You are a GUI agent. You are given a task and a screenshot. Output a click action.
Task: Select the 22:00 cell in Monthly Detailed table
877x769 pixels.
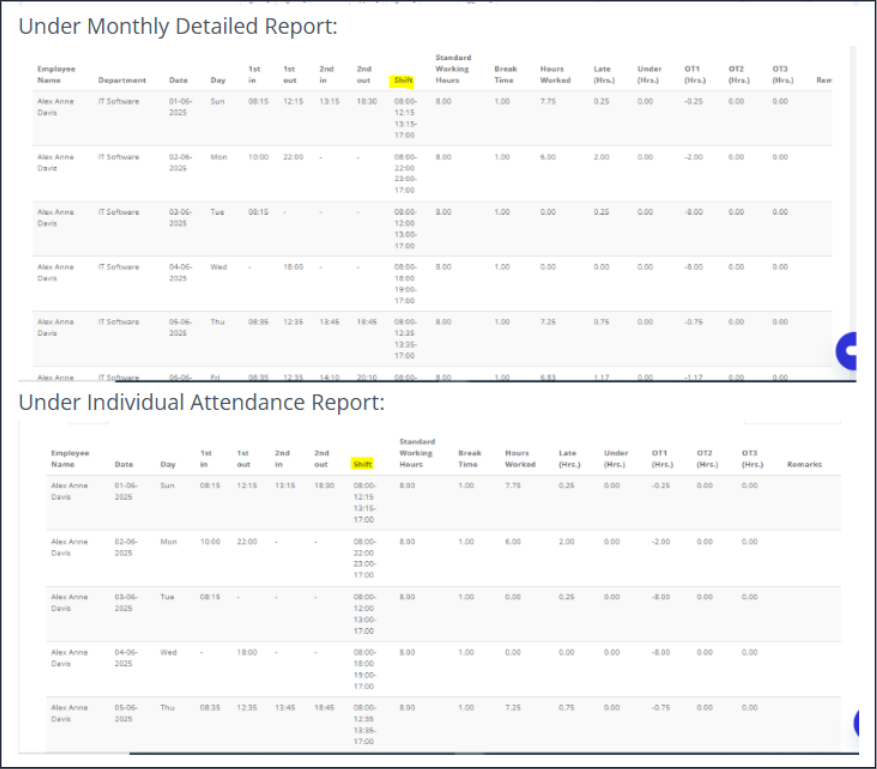[x=293, y=157]
